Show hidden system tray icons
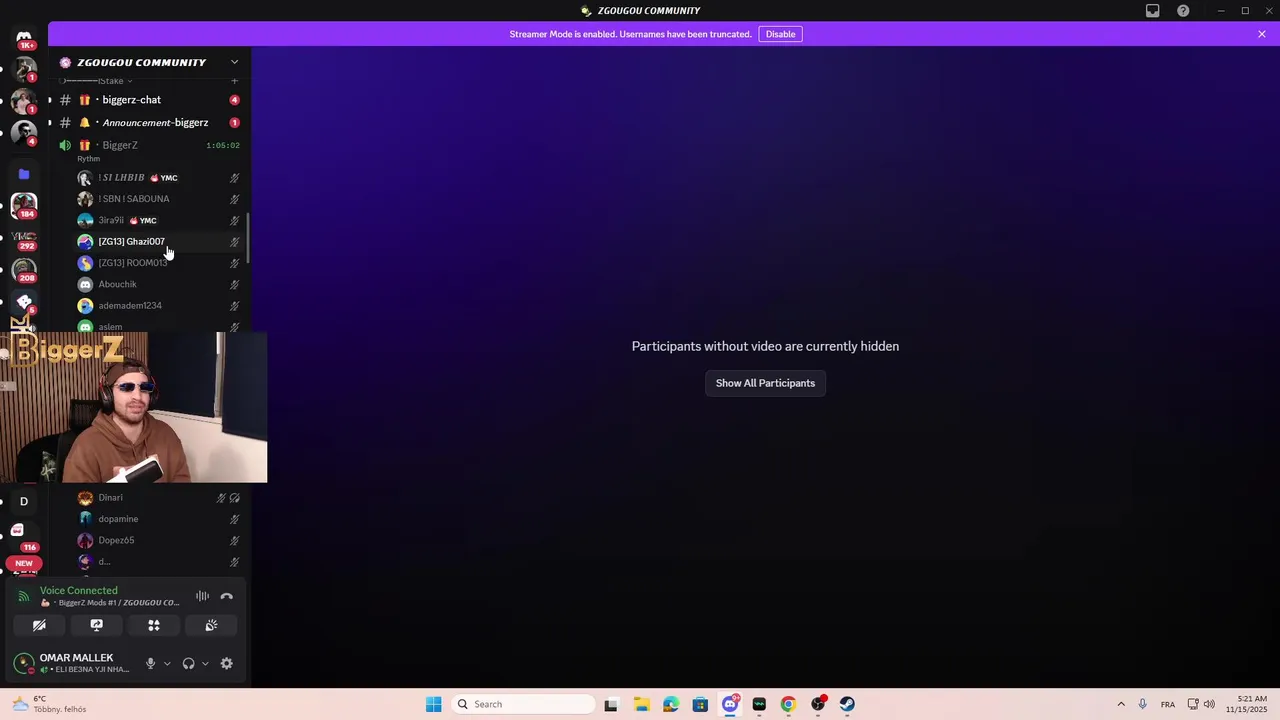 (x=1121, y=704)
